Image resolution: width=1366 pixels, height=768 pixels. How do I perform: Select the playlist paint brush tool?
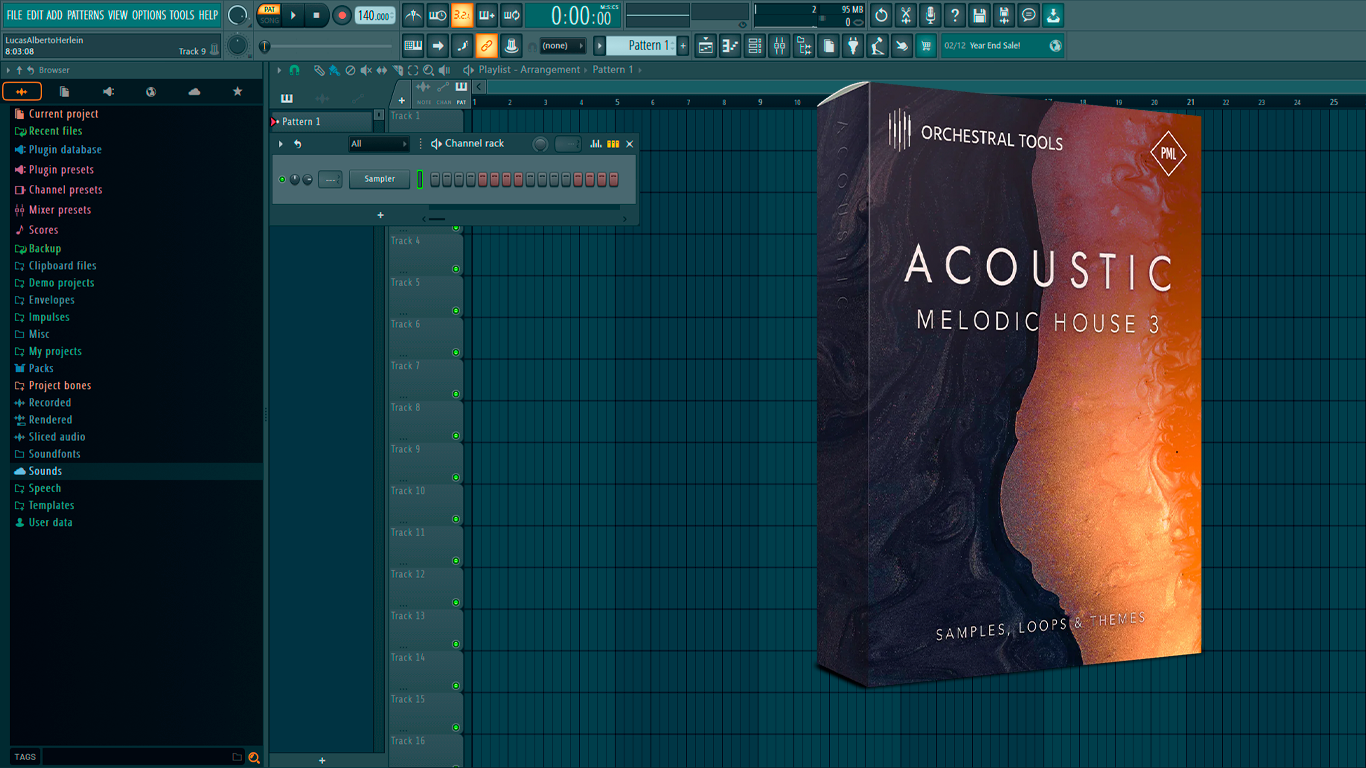[334, 70]
